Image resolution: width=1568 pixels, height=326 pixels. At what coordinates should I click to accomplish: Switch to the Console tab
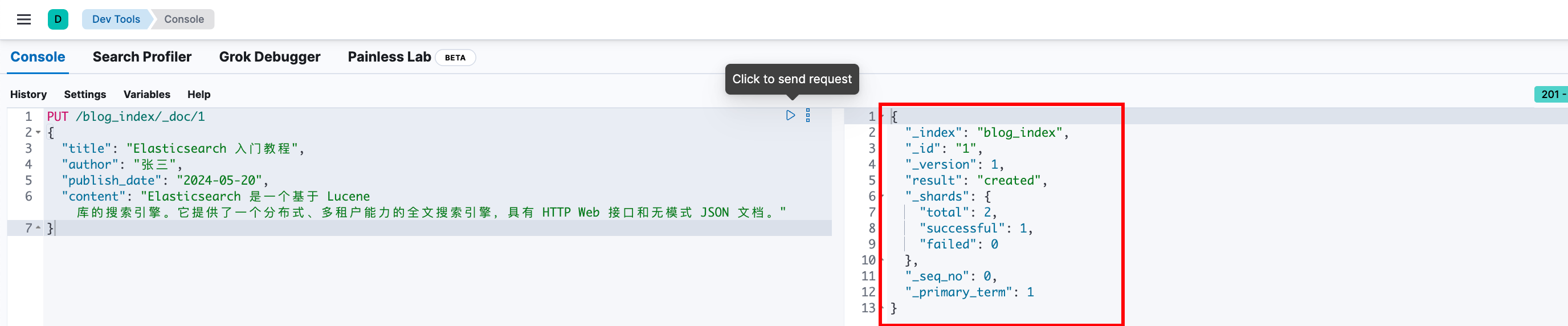(x=38, y=56)
